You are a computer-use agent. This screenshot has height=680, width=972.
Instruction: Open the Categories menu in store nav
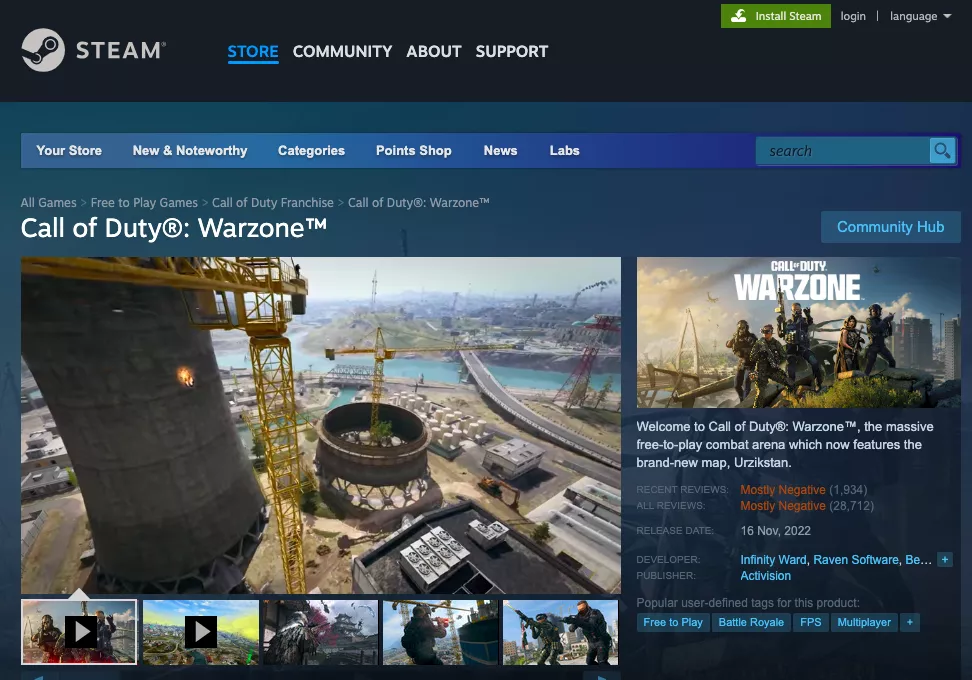[311, 151]
